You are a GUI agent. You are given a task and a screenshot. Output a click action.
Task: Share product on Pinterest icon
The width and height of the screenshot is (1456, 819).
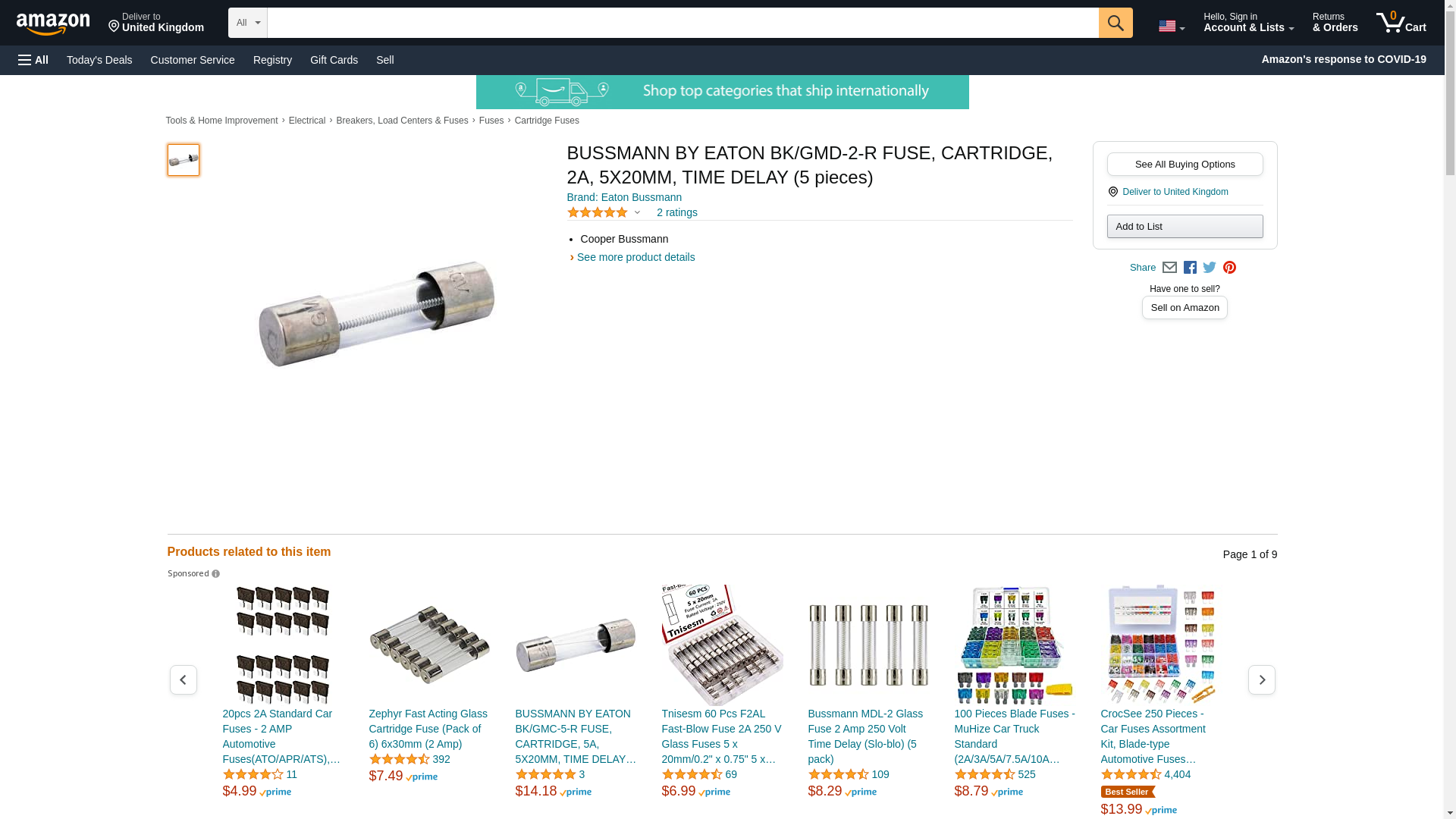click(1229, 267)
